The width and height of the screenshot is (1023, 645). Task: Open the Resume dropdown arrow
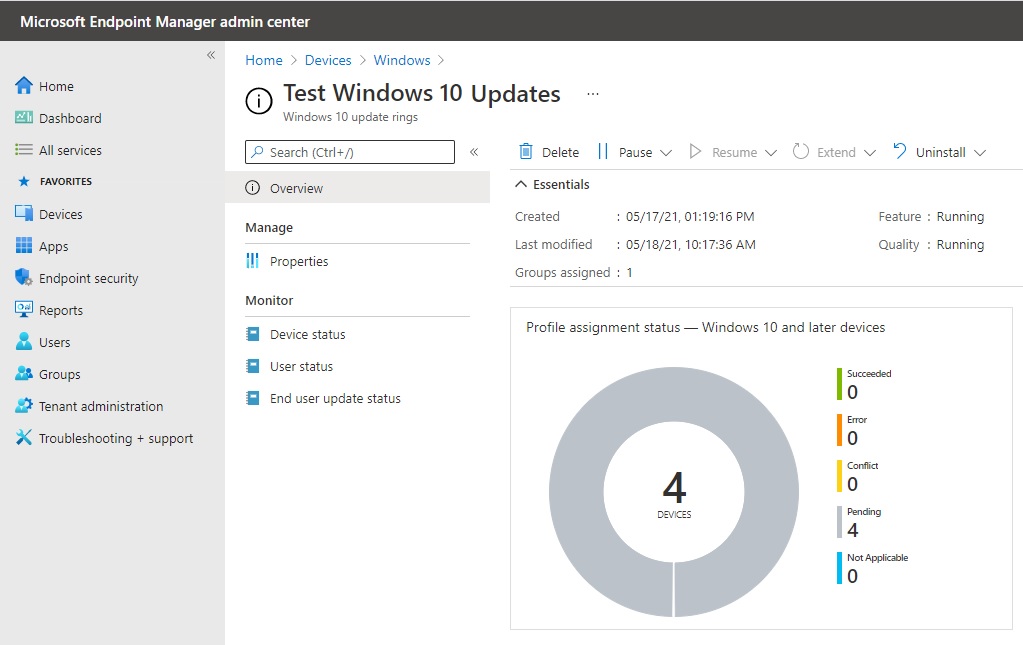tap(771, 153)
